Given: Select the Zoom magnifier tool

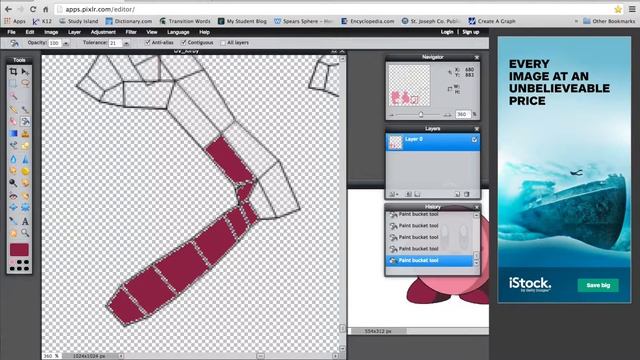Looking at the screenshot, I should 25,233.
